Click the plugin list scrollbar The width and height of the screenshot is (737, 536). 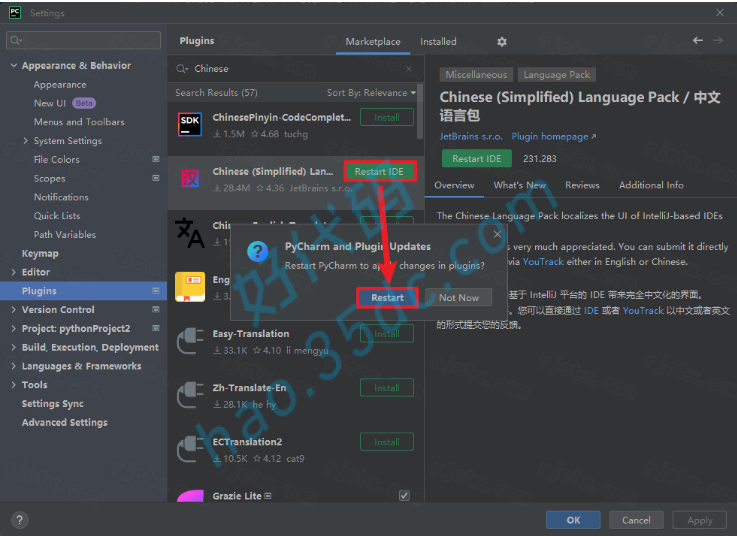click(x=420, y=111)
